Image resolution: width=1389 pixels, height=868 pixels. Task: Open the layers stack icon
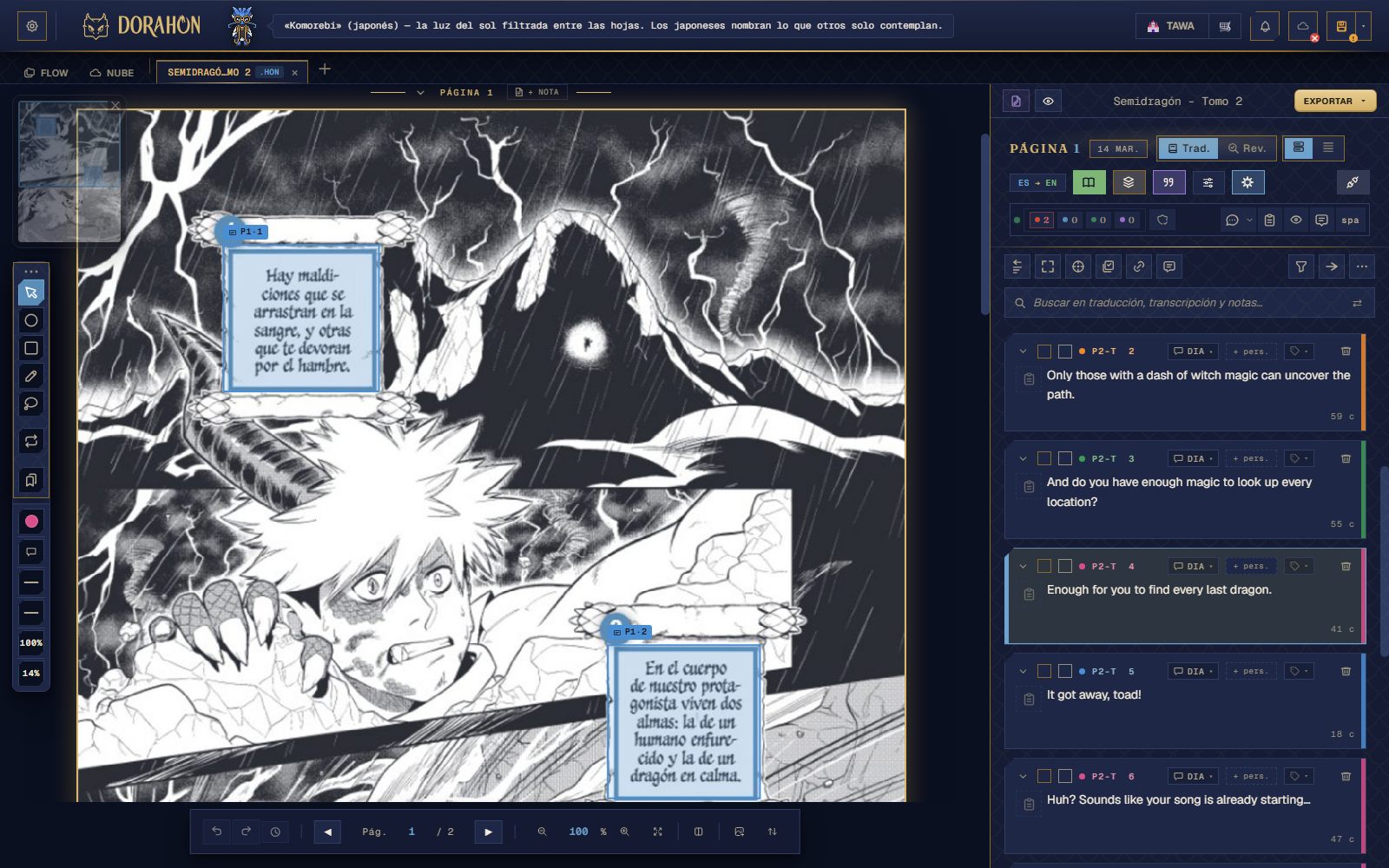tap(1129, 182)
